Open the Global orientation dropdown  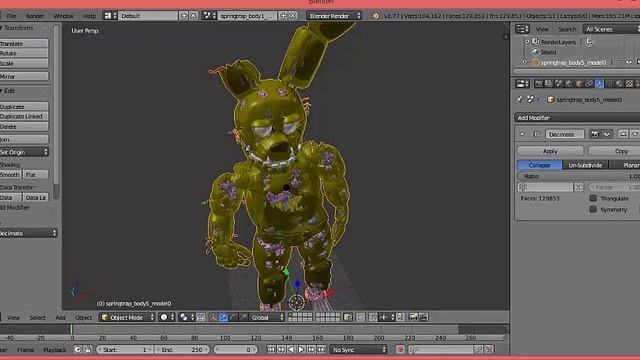[267, 317]
